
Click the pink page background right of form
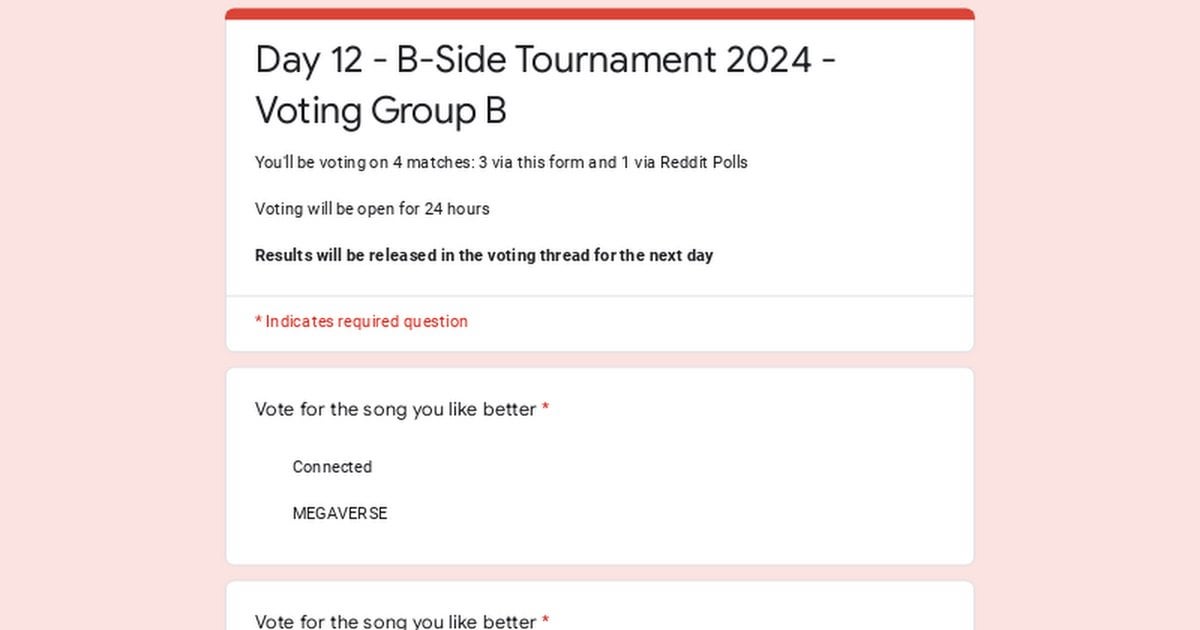coord(1090,300)
